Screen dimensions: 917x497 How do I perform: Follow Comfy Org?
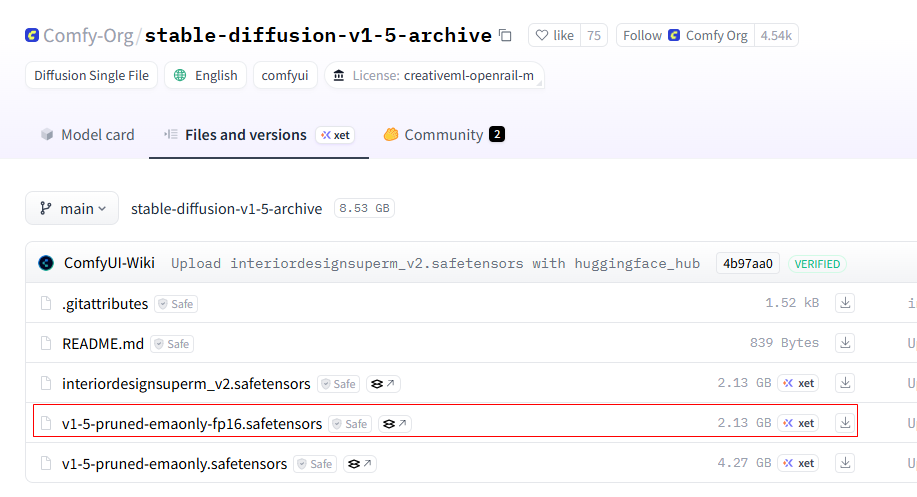coord(685,35)
